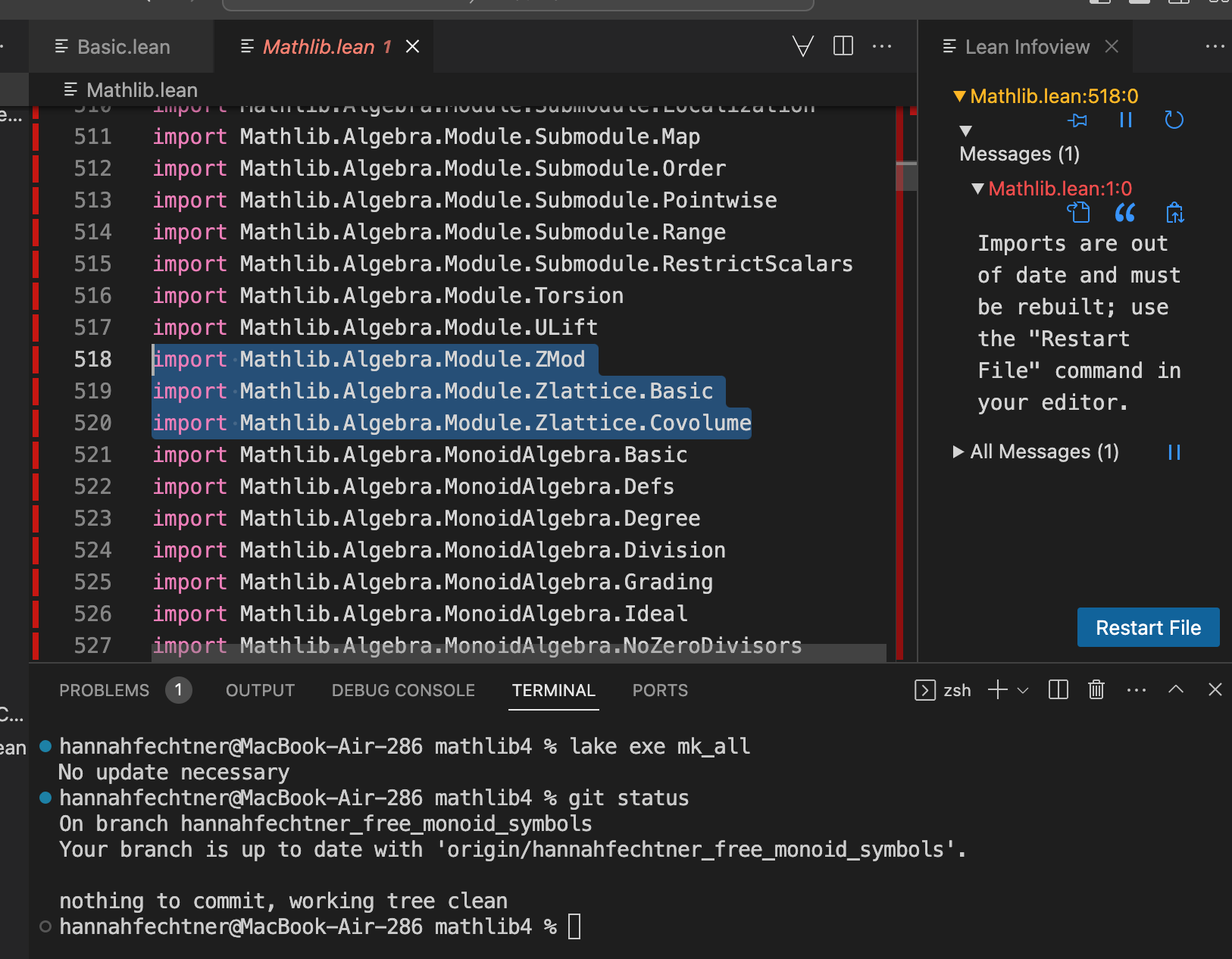
Task: Click the Lean forall symbol menu icon
Action: point(802,46)
